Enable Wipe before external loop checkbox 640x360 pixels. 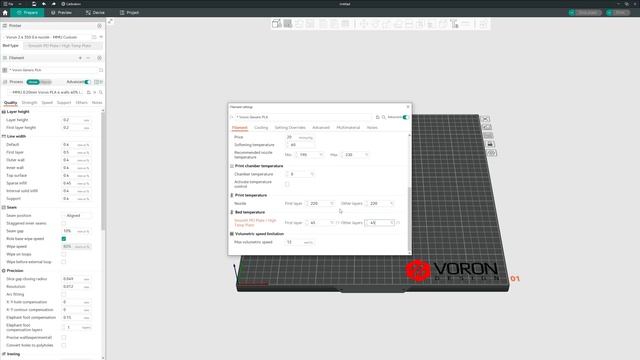click(64, 262)
